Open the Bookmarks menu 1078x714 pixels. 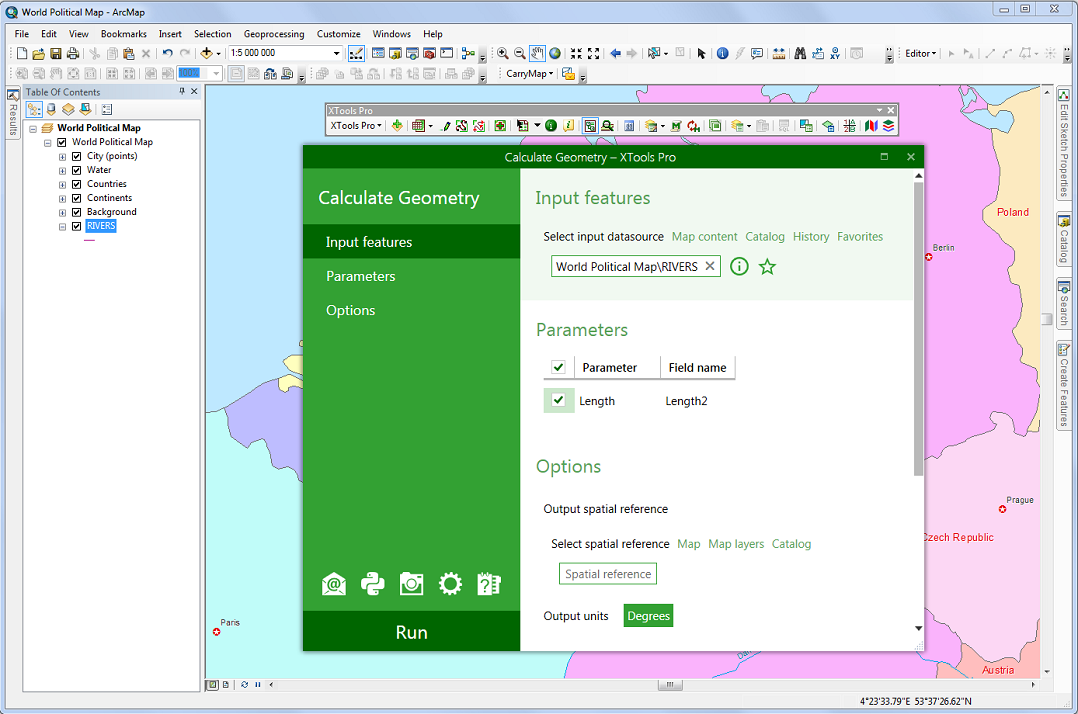124,34
